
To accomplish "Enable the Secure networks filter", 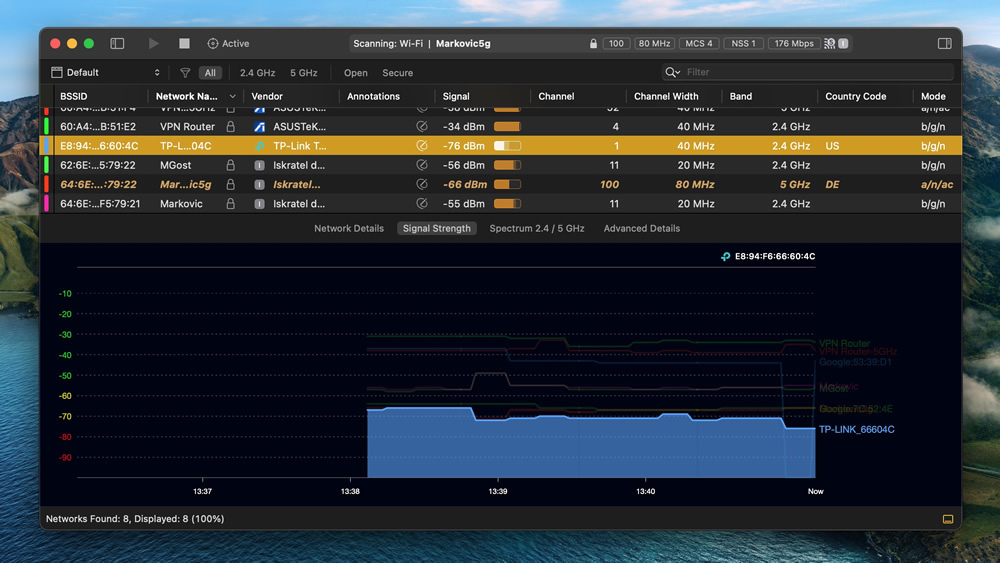I will pyautogui.click(x=397, y=73).
